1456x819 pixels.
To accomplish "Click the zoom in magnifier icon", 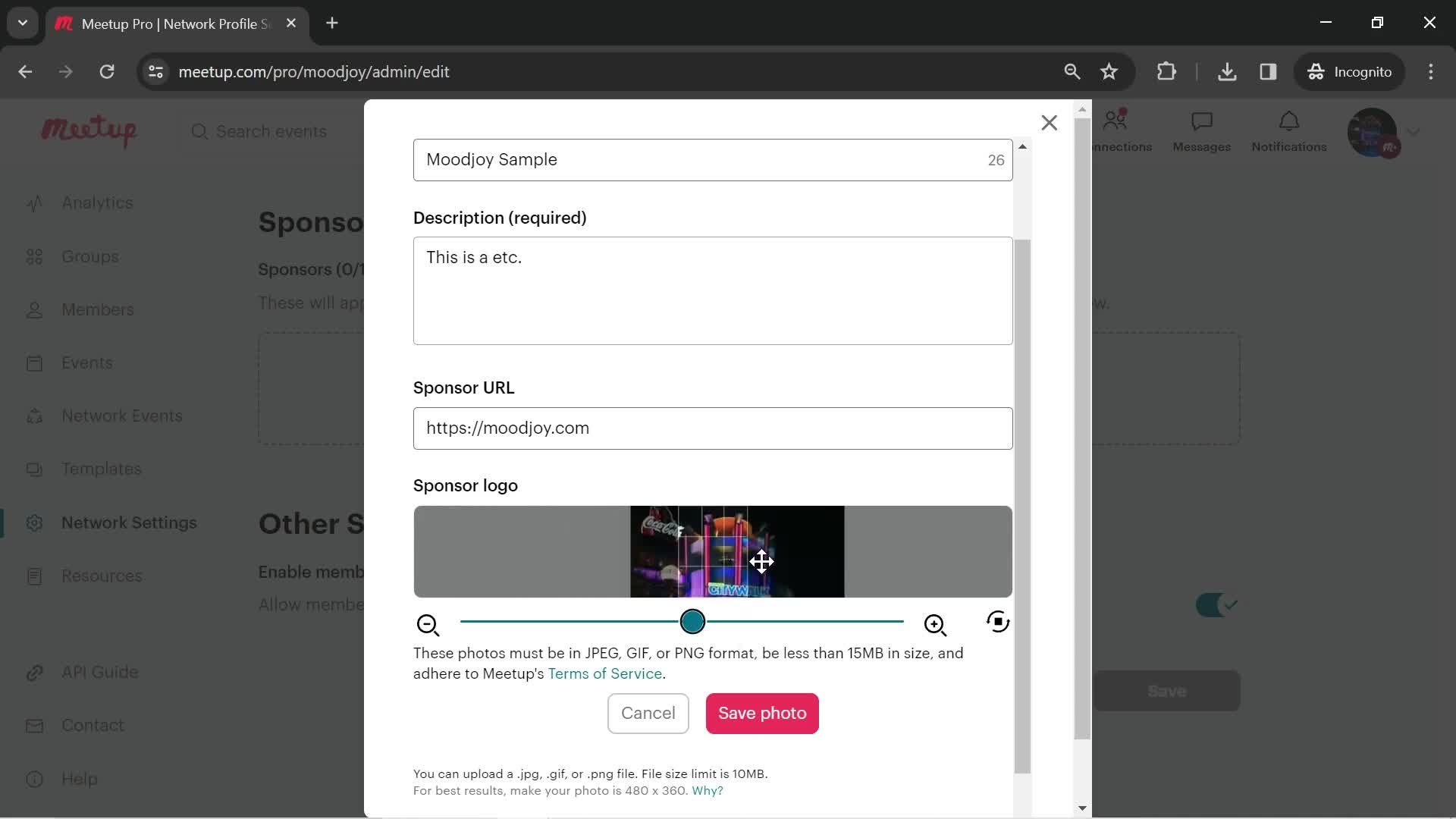I will pos(935,625).
